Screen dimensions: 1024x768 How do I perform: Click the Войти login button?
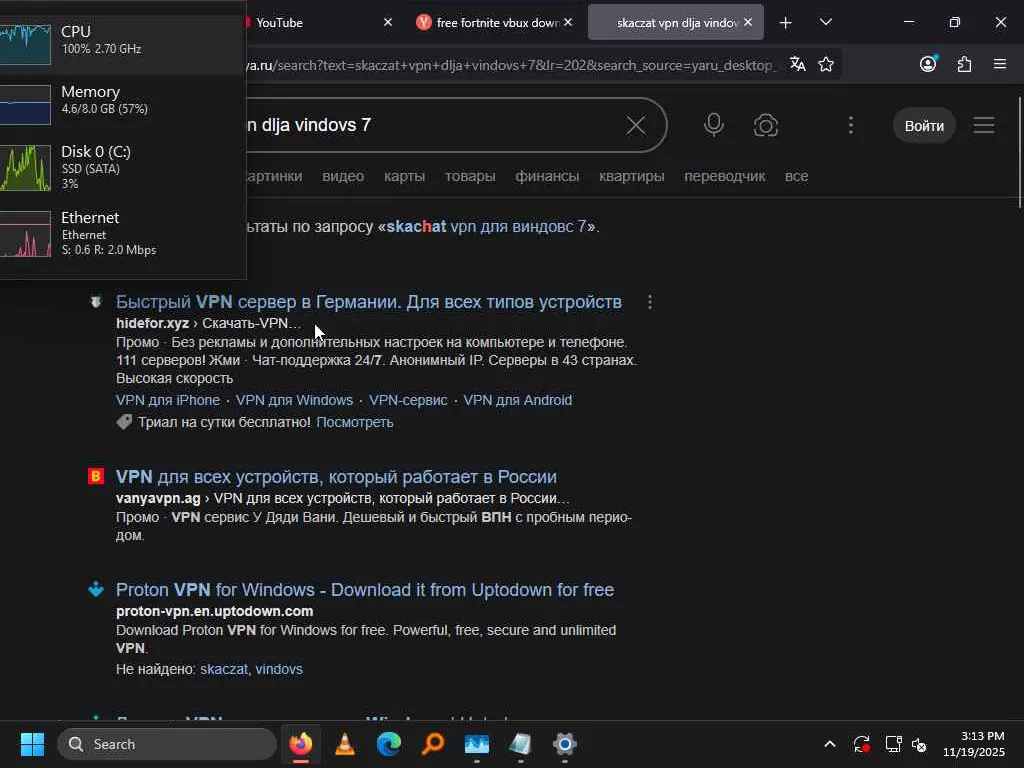pos(924,125)
